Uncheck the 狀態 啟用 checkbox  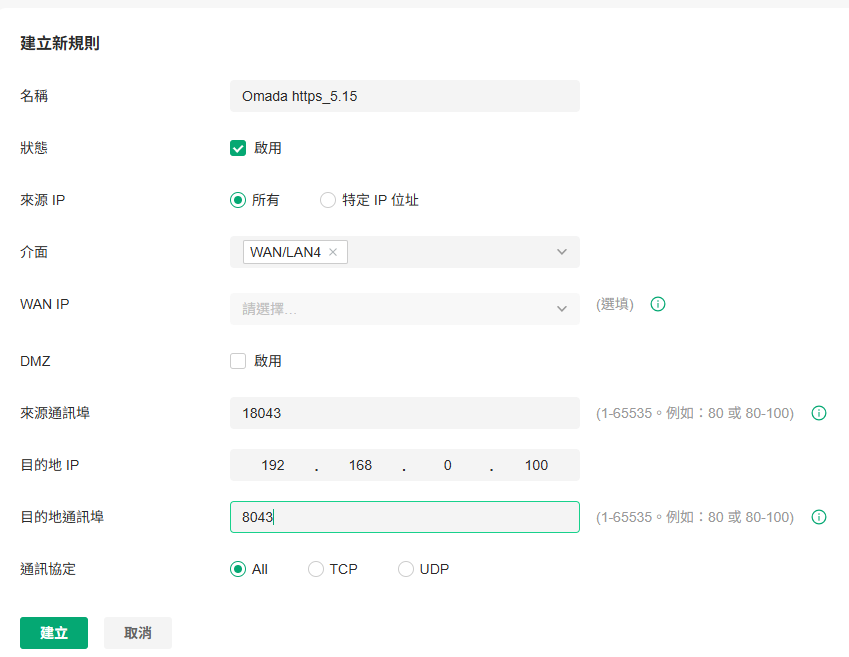pos(238,148)
